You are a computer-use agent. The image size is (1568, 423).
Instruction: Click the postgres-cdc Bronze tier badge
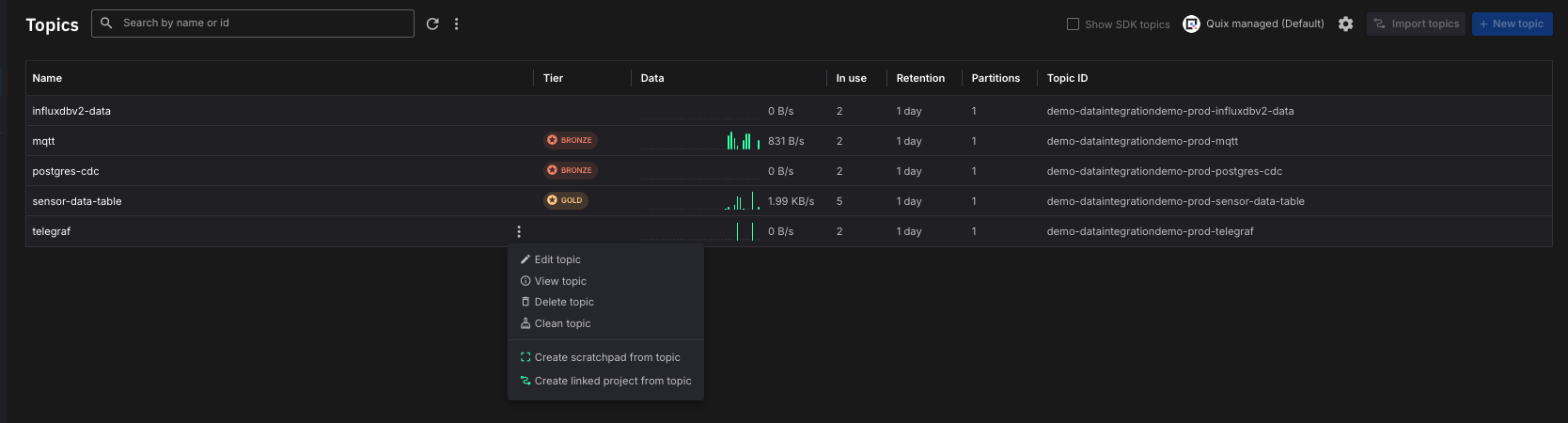click(571, 170)
